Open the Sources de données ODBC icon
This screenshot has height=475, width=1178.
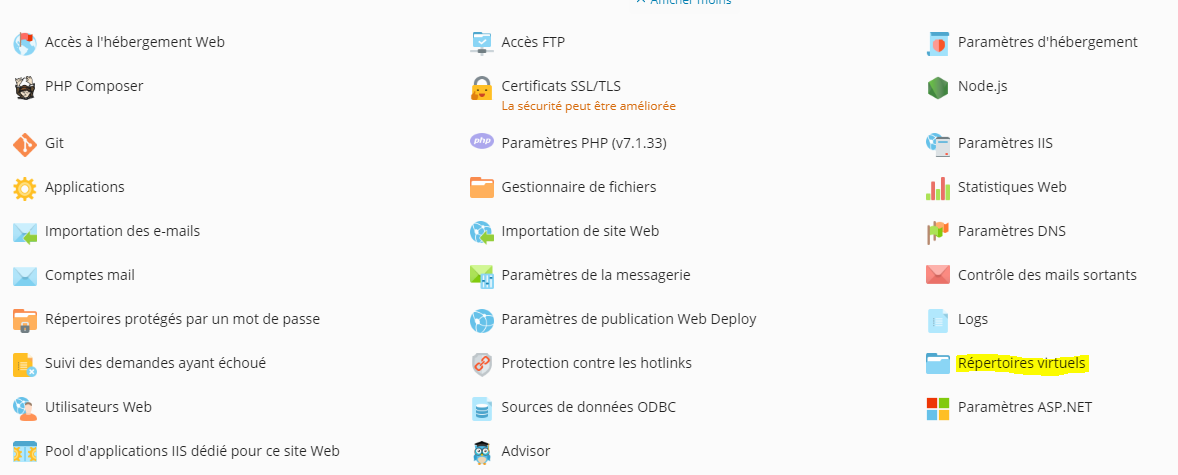(482, 408)
